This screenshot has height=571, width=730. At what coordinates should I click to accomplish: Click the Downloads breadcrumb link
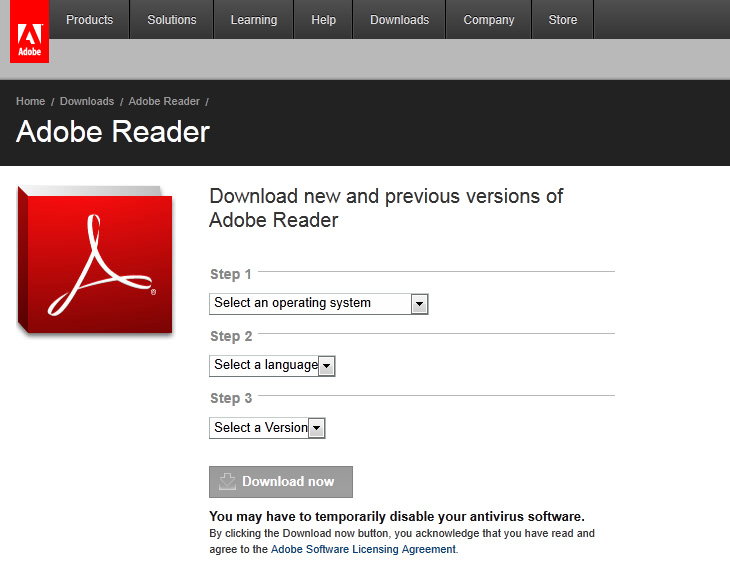pyautogui.click(x=87, y=102)
